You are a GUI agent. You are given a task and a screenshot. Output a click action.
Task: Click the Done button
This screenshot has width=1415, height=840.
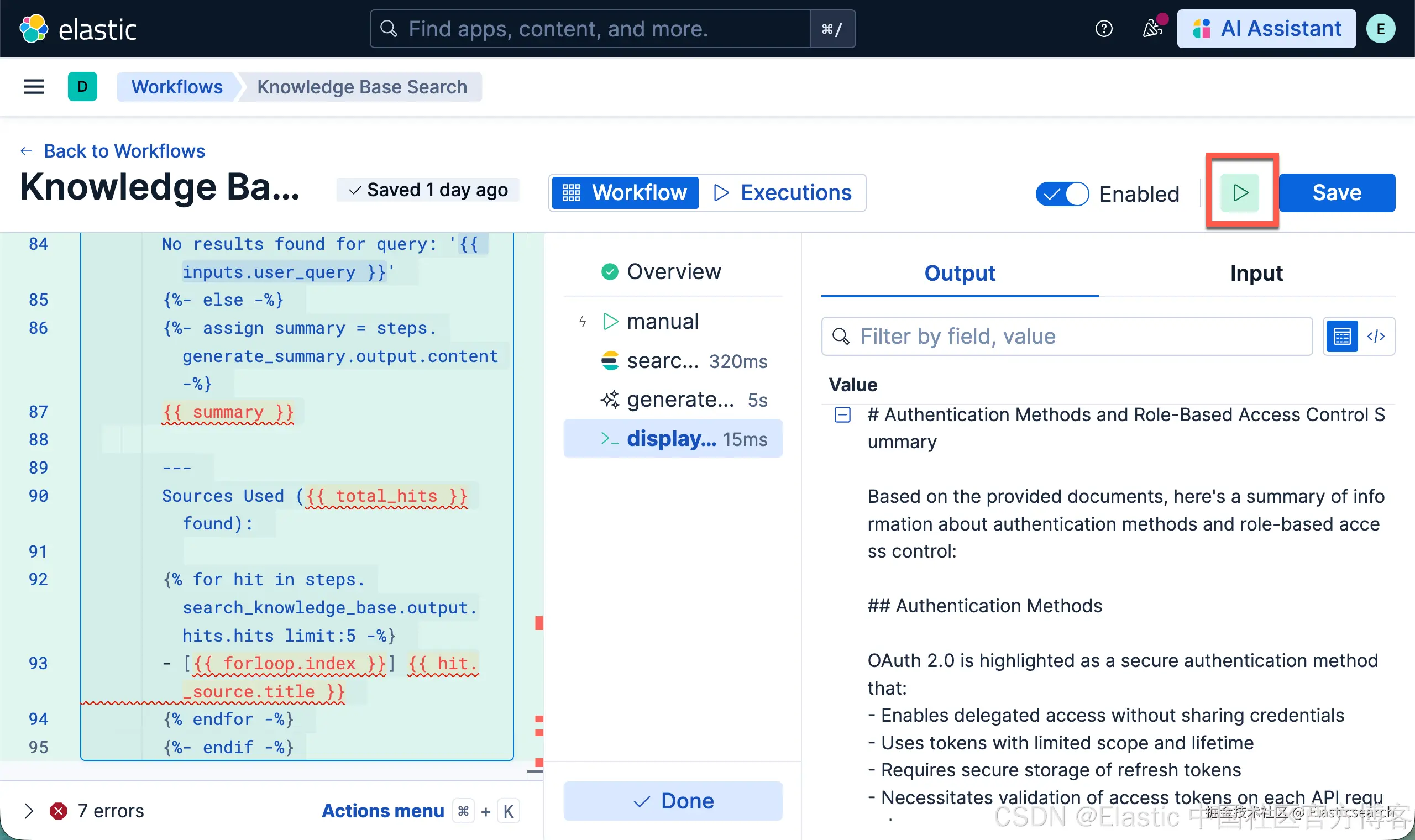pyautogui.click(x=673, y=800)
